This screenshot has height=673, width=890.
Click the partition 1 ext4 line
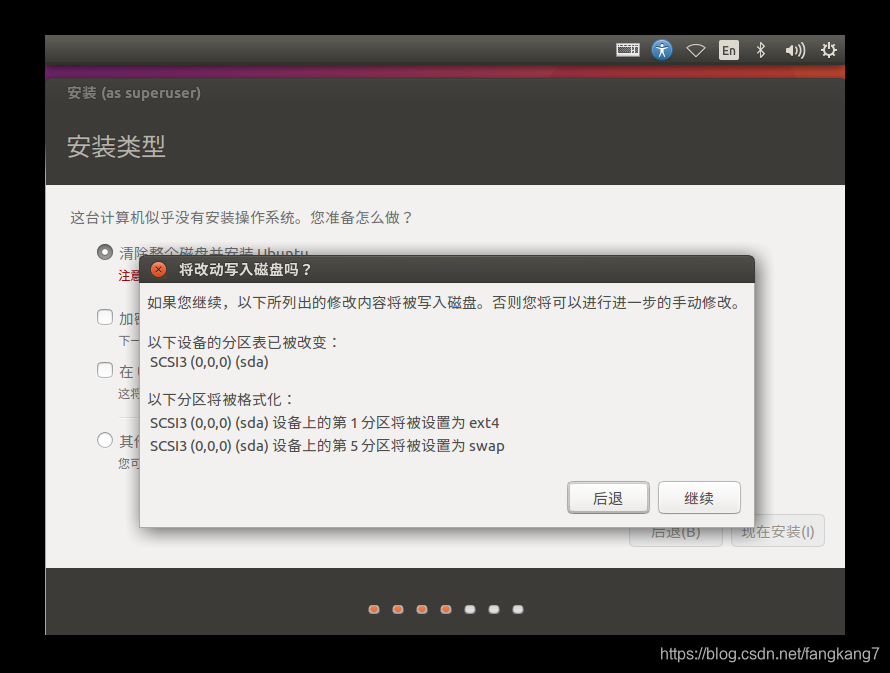(325, 423)
